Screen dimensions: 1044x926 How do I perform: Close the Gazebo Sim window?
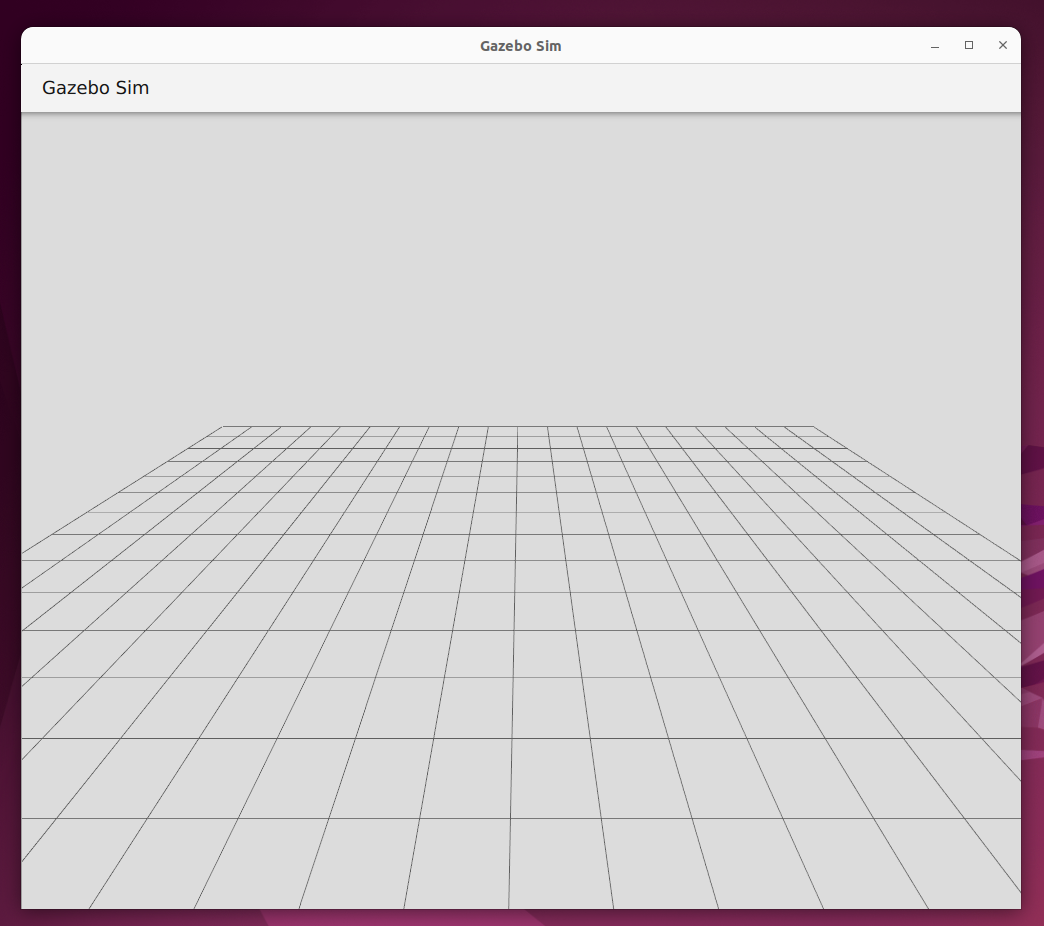(x=1002, y=45)
